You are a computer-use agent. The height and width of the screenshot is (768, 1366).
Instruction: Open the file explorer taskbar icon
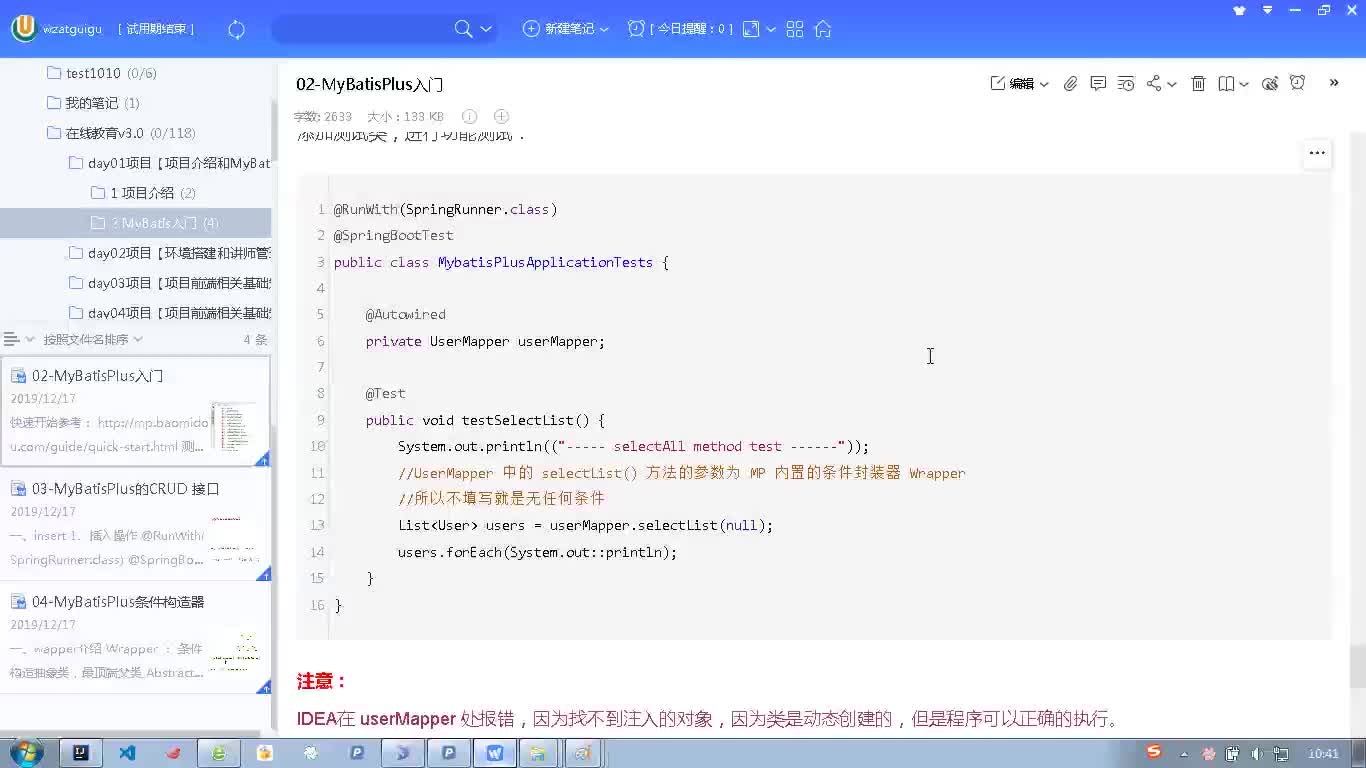pyautogui.click(x=537, y=753)
